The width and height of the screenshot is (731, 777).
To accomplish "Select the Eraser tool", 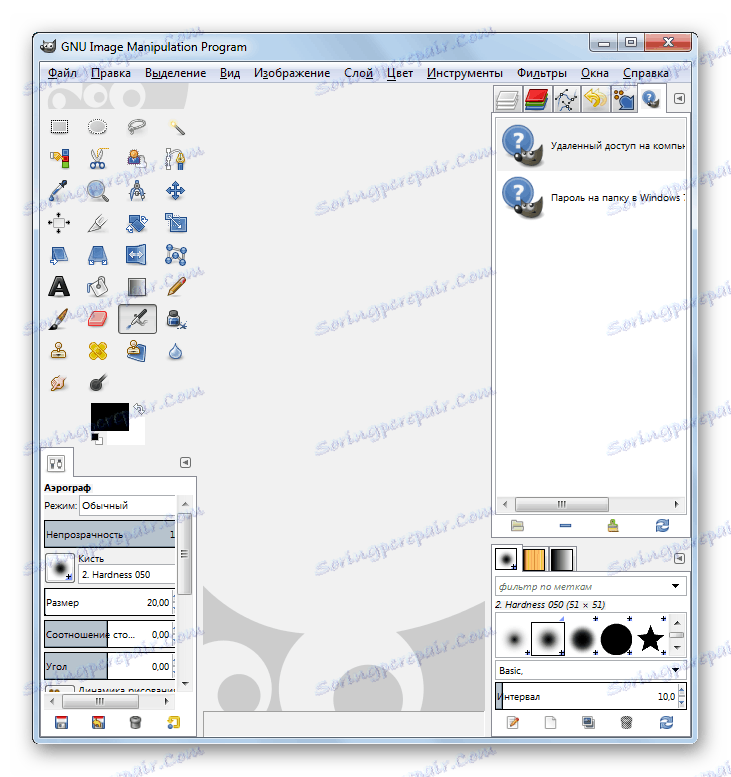I will (x=98, y=319).
